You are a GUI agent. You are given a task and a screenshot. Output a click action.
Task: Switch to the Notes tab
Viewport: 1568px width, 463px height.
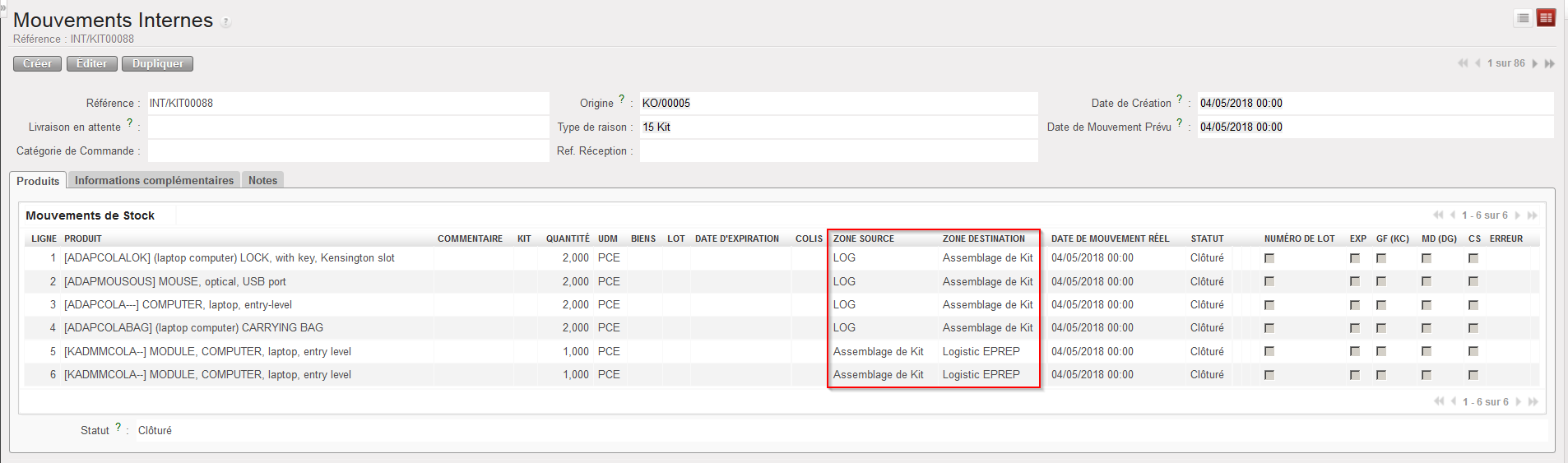(262, 180)
